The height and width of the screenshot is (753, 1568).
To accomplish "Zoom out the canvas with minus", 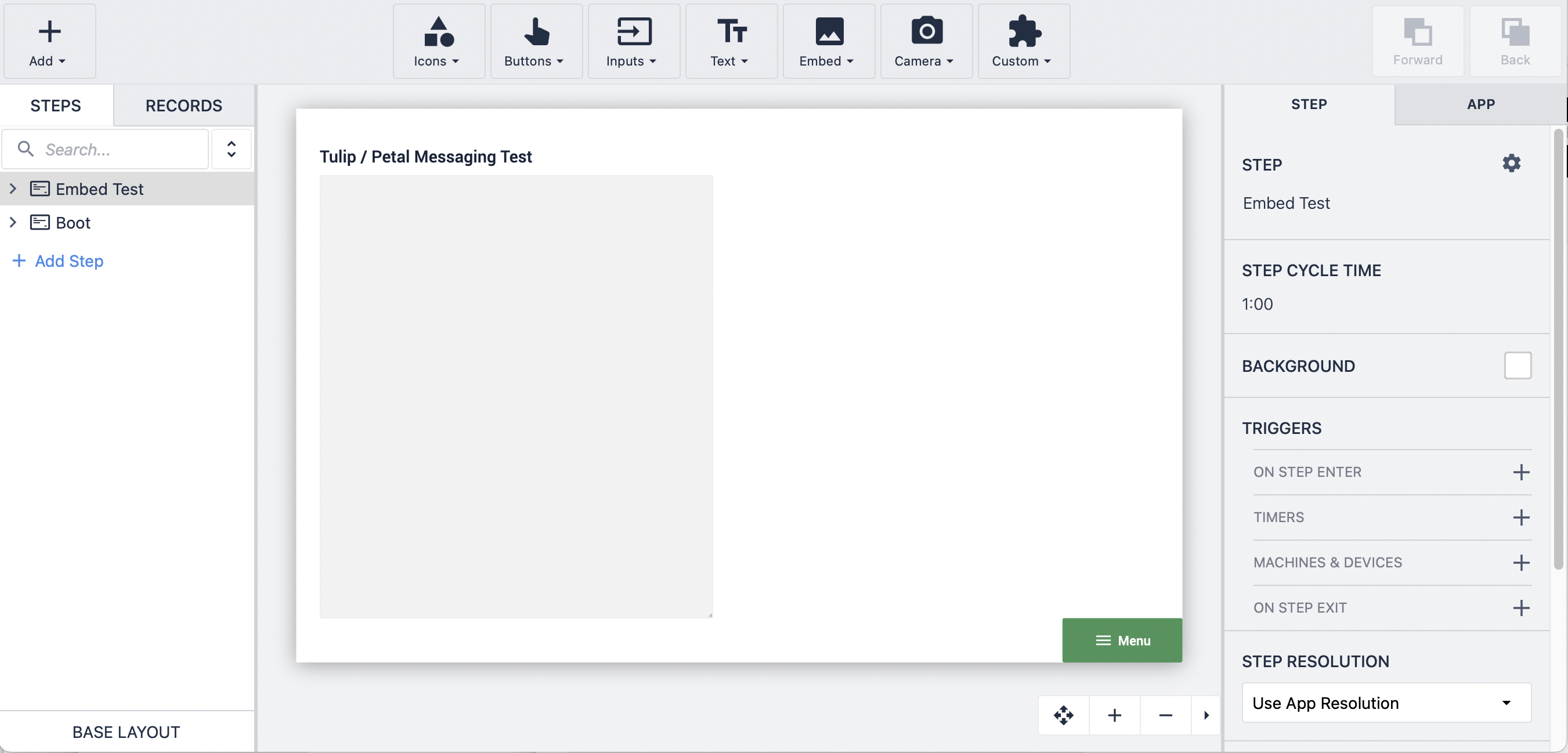I will (x=1166, y=715).
